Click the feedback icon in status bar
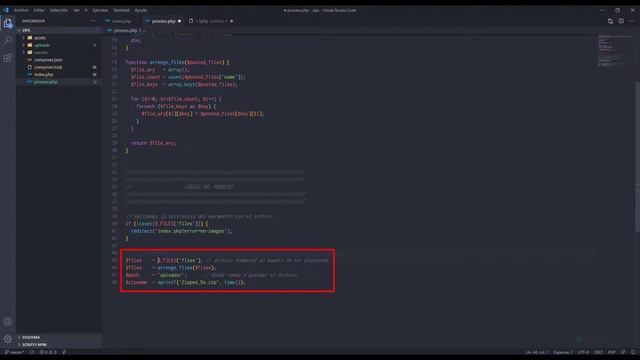Viewport: 640px width, 360px height. point(623,352)
